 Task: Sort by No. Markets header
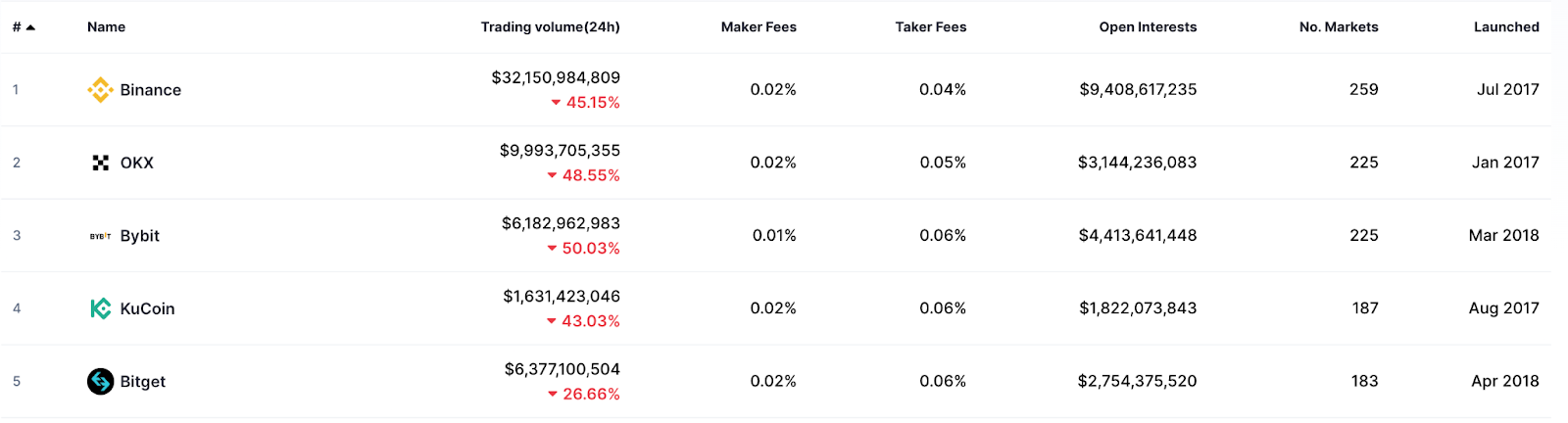[1338, 27]
